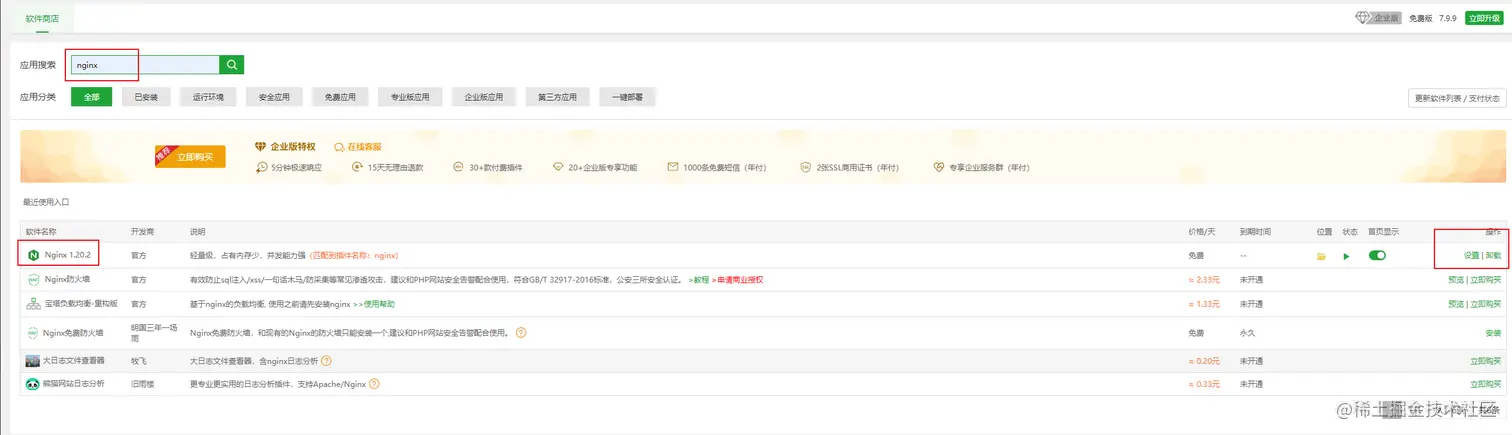Click the Nginx防火墙 shield icon
Viewport: 1512px width, 435px height.
pos(33,280)
